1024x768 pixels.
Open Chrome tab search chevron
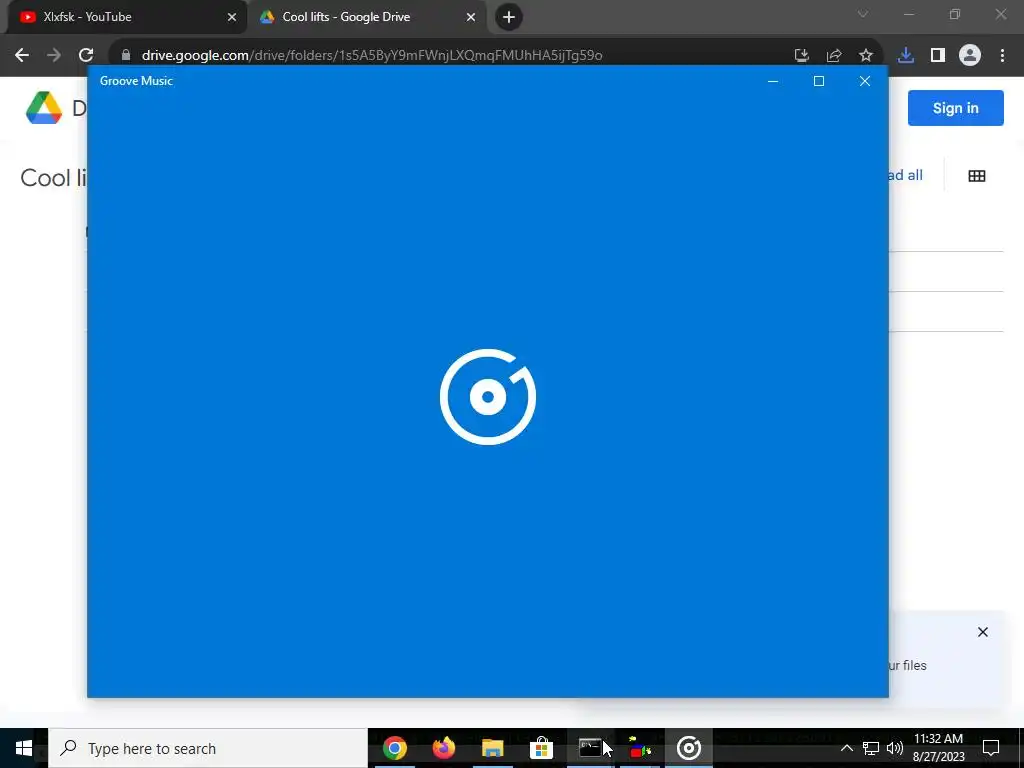[863, 14]
